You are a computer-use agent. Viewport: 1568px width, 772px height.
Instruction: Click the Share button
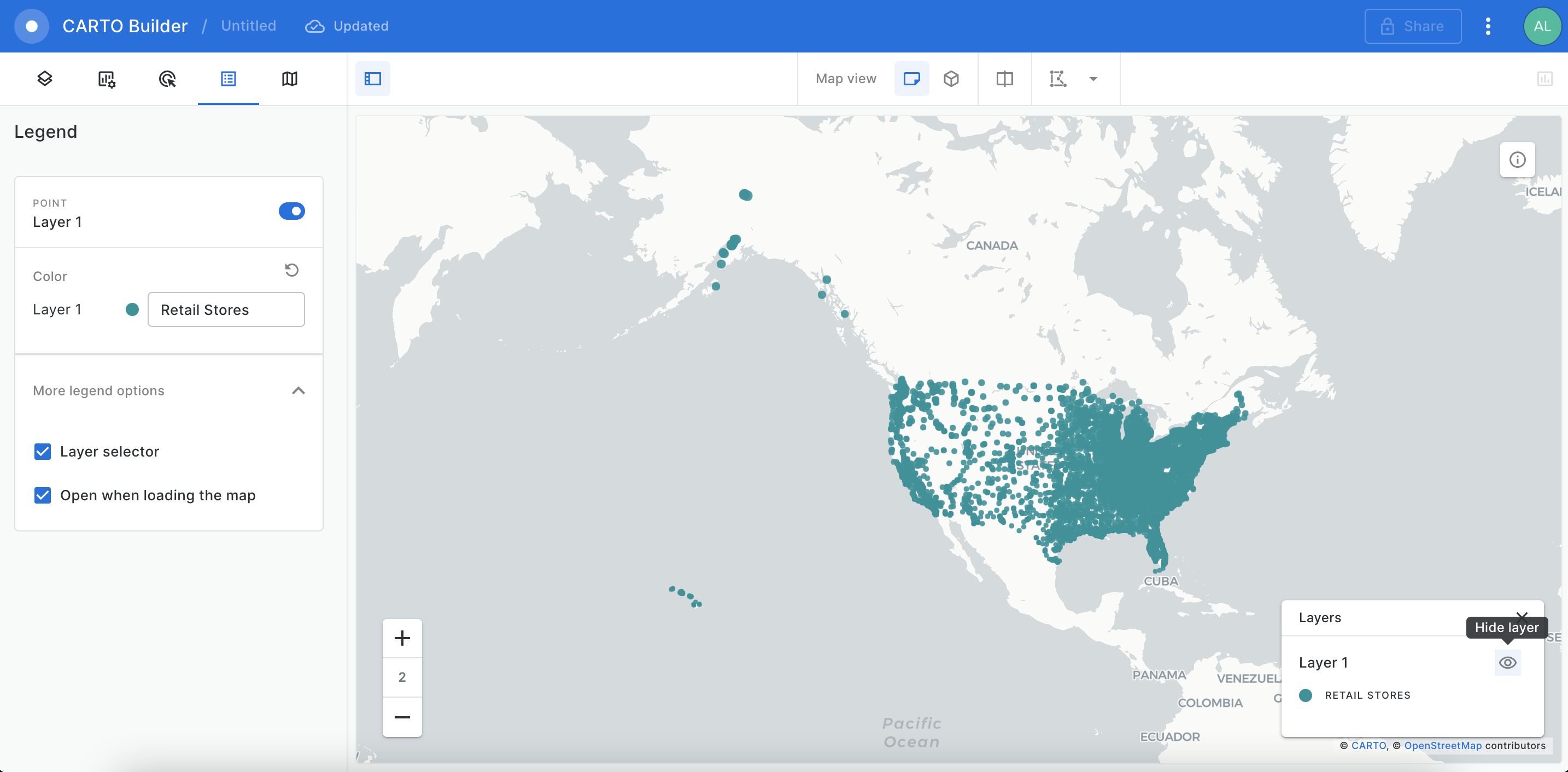(x=1413, y=26)
